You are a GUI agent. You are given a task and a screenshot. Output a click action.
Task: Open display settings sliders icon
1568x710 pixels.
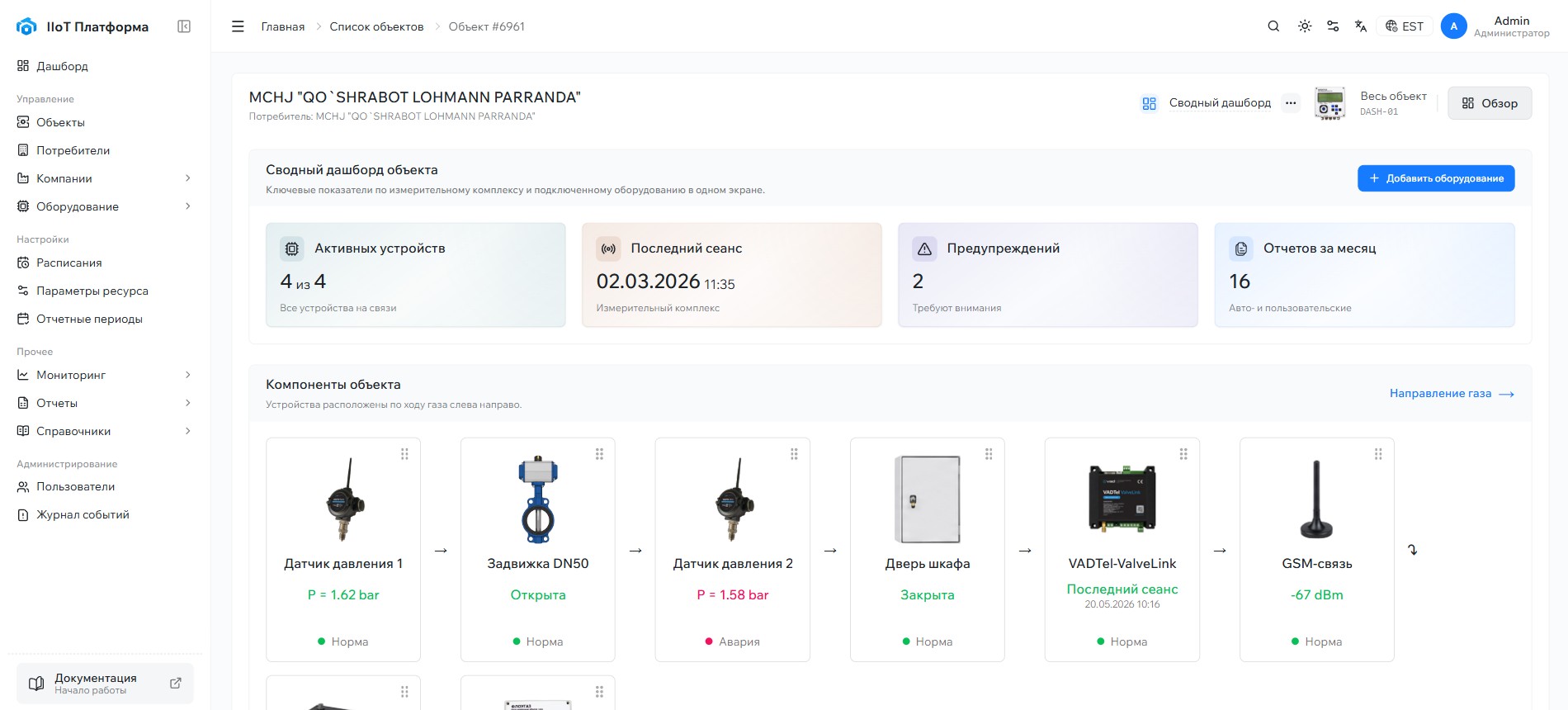[1333, 26]
